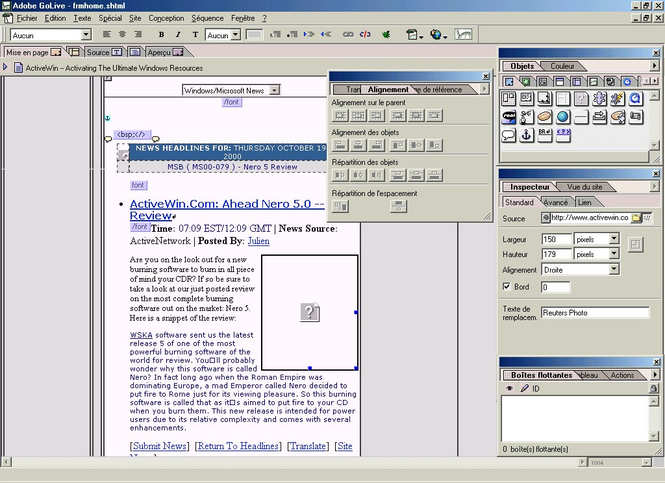Switch to Couleur tab
The width and height of the screenshot is (665, 483).
click(562, 66)
